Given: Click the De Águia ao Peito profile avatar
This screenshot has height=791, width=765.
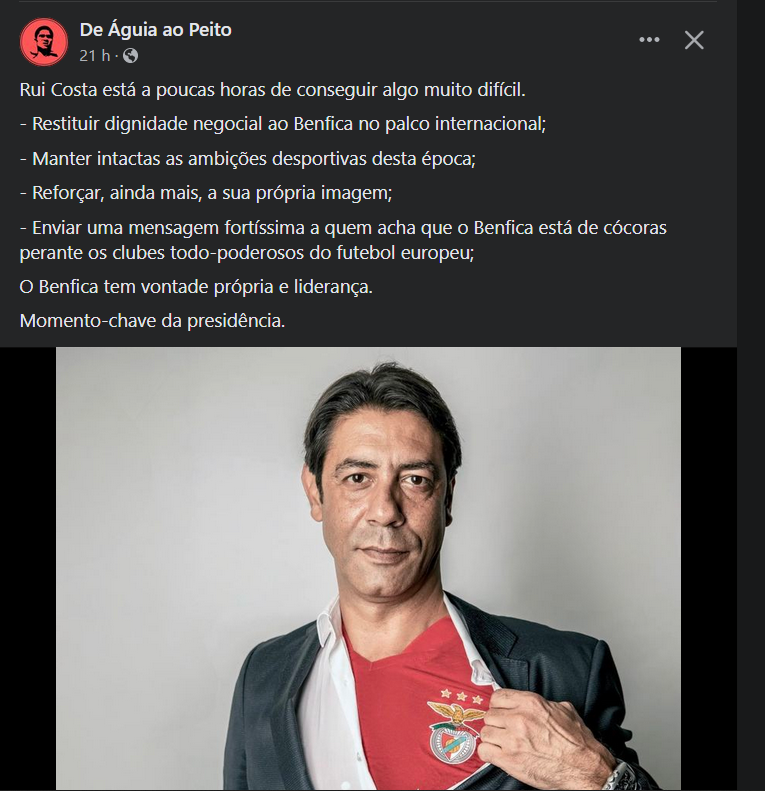Looking at the screenshot, I should 44,42.
